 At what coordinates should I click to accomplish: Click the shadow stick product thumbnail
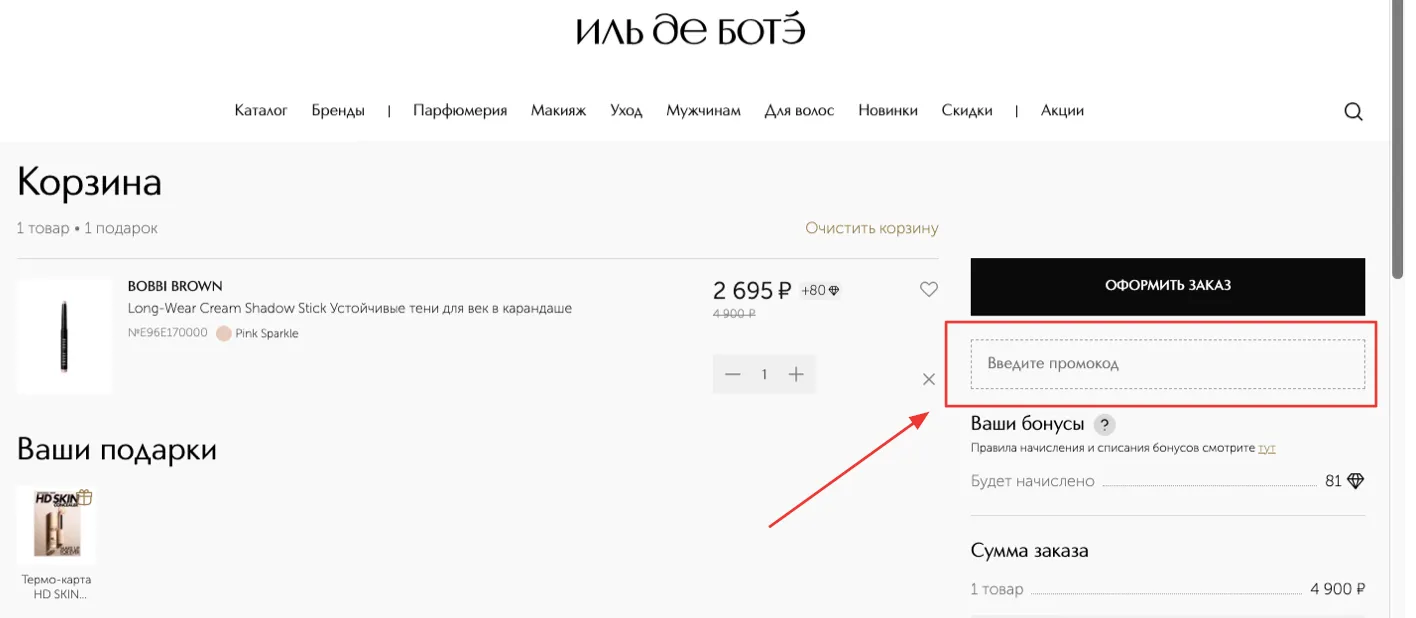65,337
